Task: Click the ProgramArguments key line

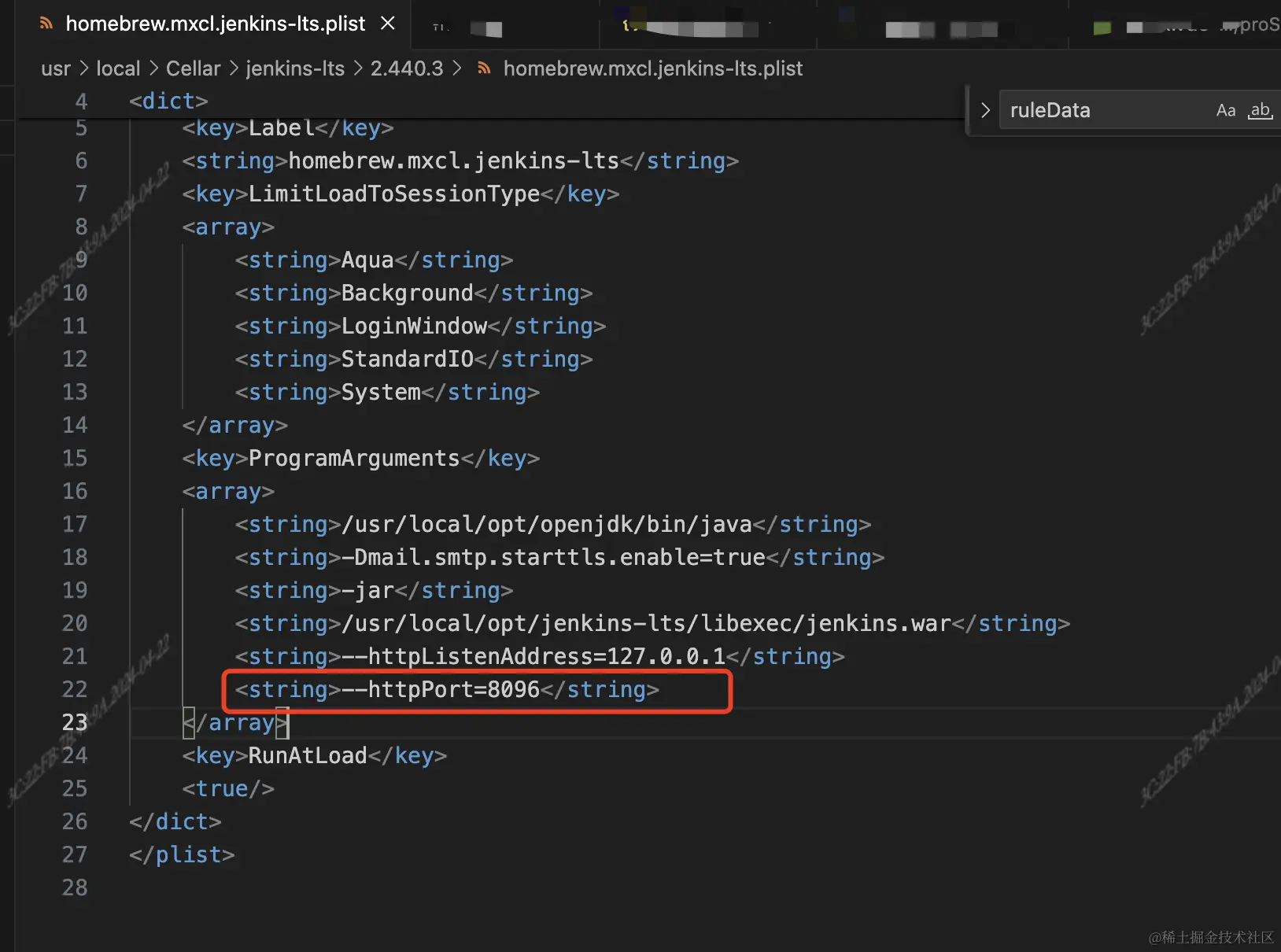Action: coord(361,458)
